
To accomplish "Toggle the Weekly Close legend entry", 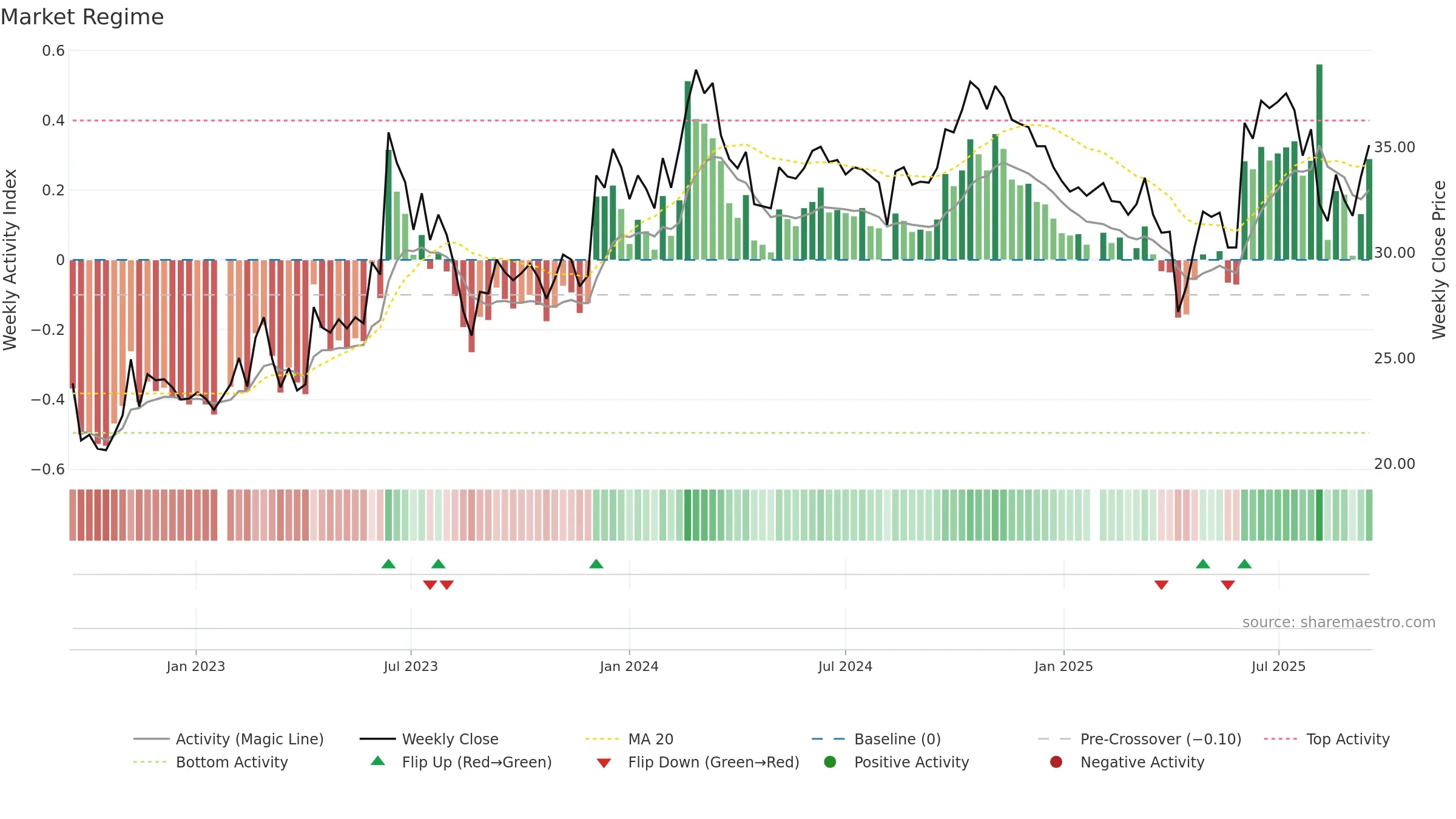I will (429, 739).
